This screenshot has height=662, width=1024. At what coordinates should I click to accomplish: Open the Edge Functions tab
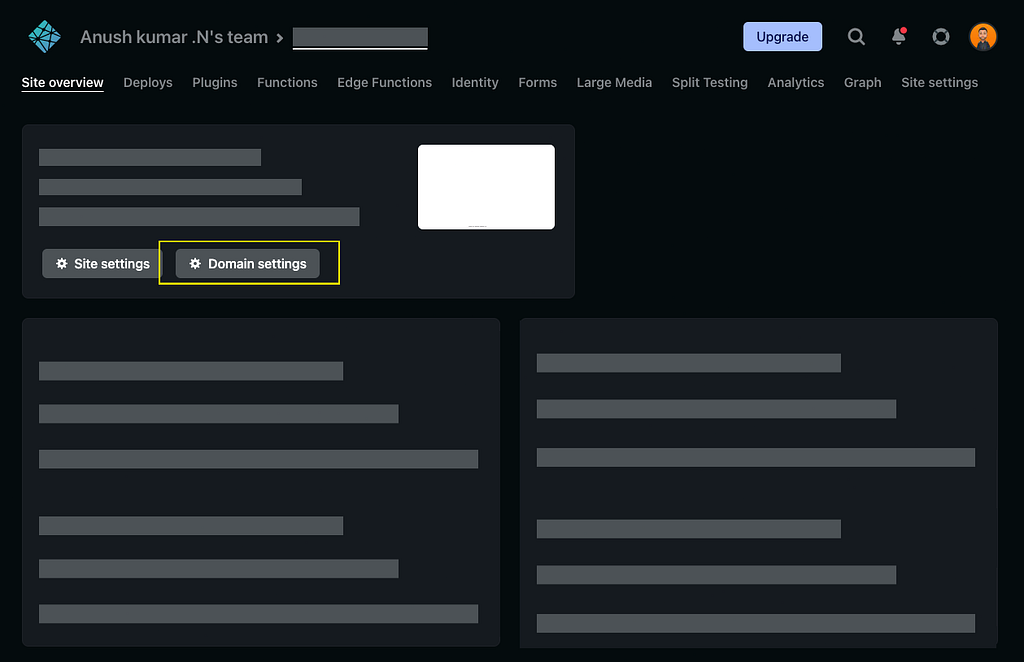(x=385, y=82)
